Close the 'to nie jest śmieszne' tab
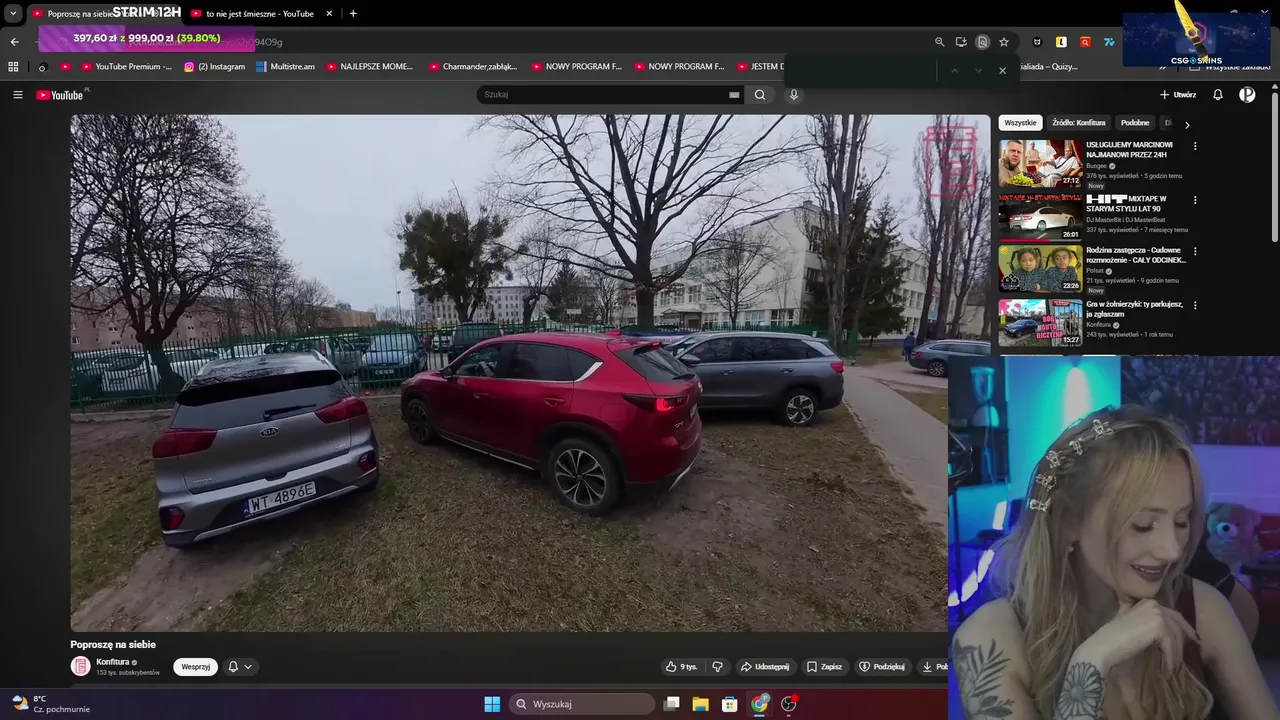Image resolution: width=1280 pixels, height=720 pixels. [x=329, y=14]
